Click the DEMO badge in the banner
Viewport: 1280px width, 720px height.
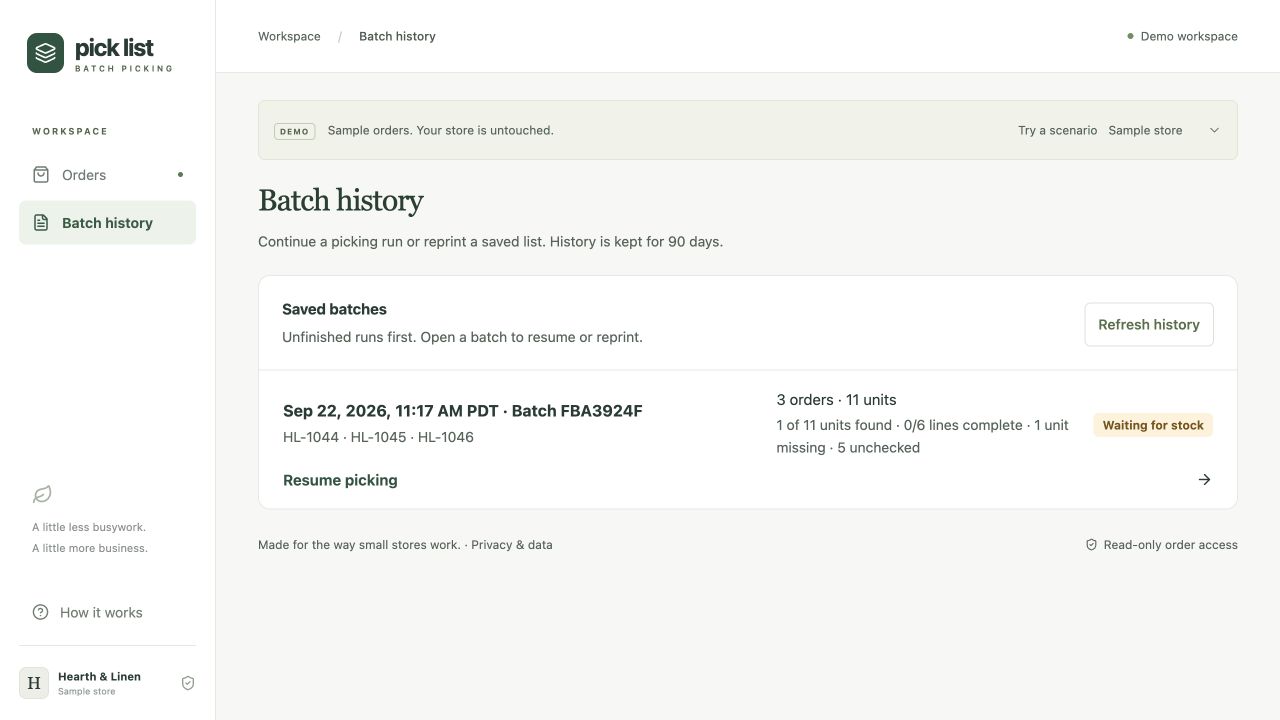point(294,131)
